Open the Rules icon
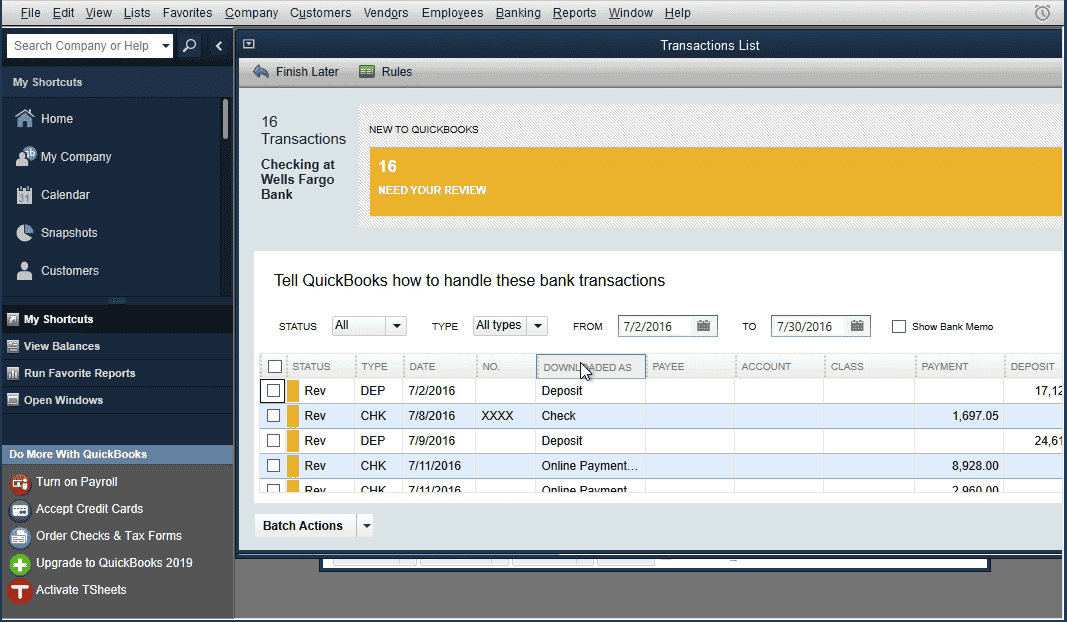Viewport: 1067px width, 622px height. tap(367, 71)
